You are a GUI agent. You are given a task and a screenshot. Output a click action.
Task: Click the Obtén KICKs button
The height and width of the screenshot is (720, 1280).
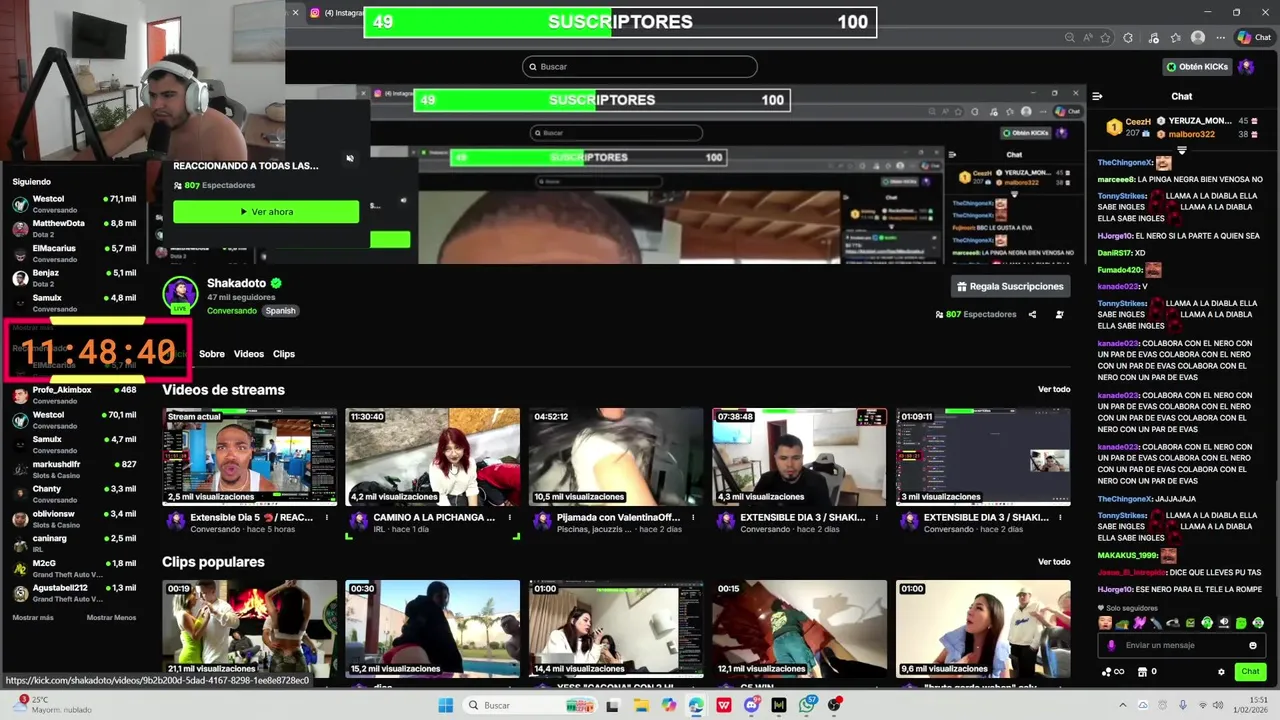[1197, 67]
